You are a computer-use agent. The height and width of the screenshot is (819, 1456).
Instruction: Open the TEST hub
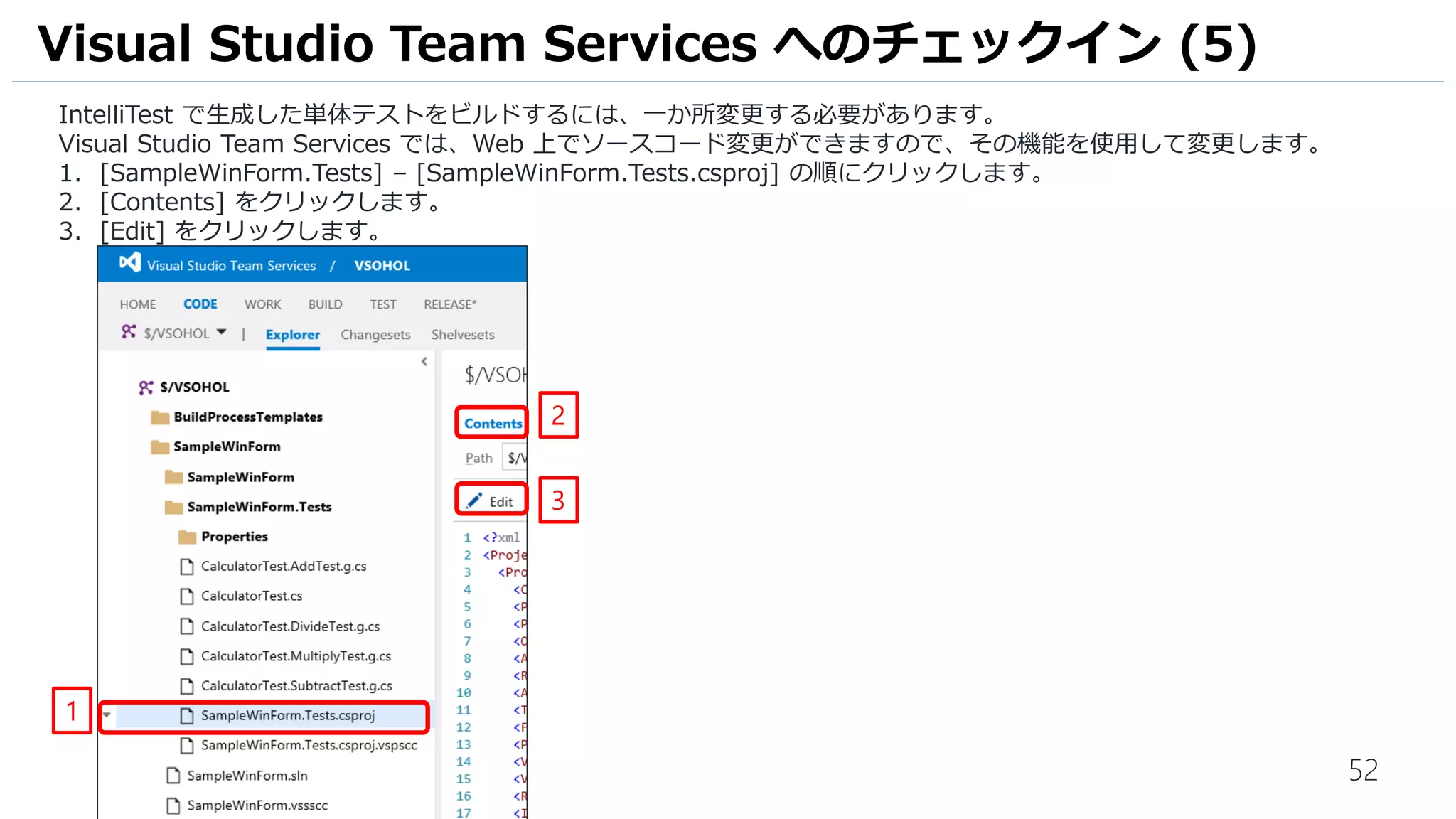click(x=383, y=304)
